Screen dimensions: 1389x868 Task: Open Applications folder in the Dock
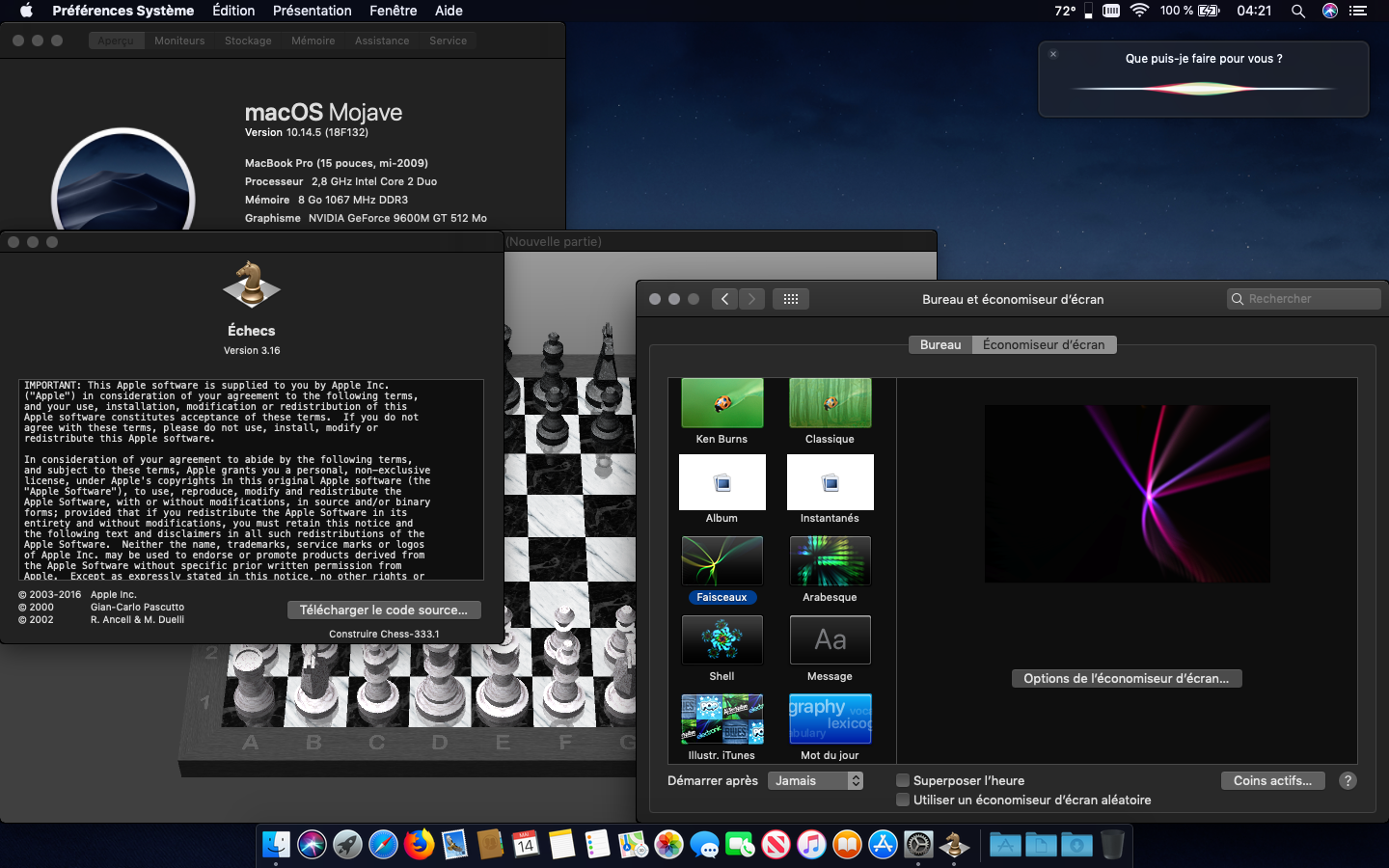click(1005, 845)
